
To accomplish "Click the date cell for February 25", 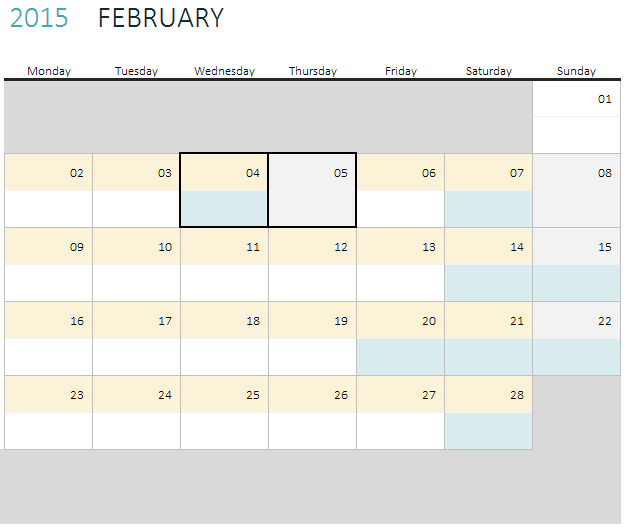I will (x=224, y=395).
